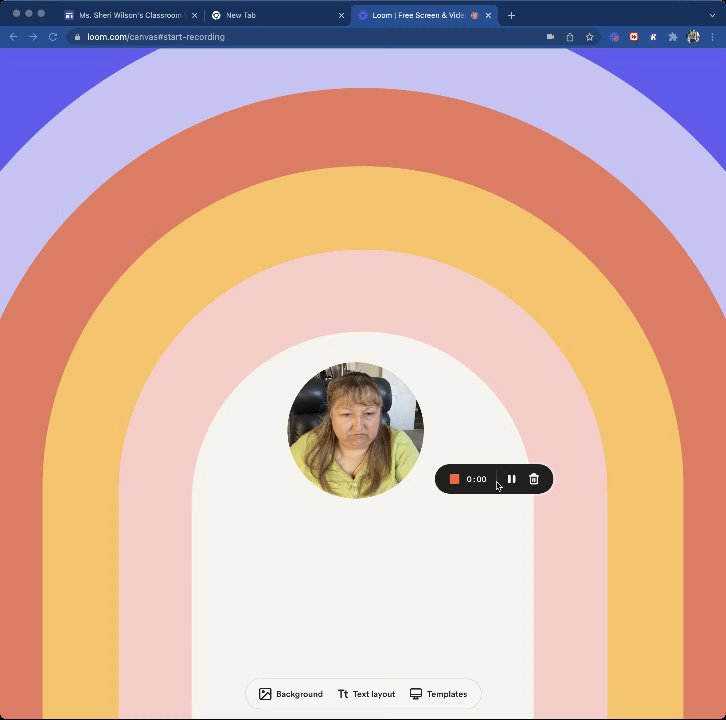Expand the tab search chevron
Image resolution: width=726 pixels, height=720 pixels.
712,15
